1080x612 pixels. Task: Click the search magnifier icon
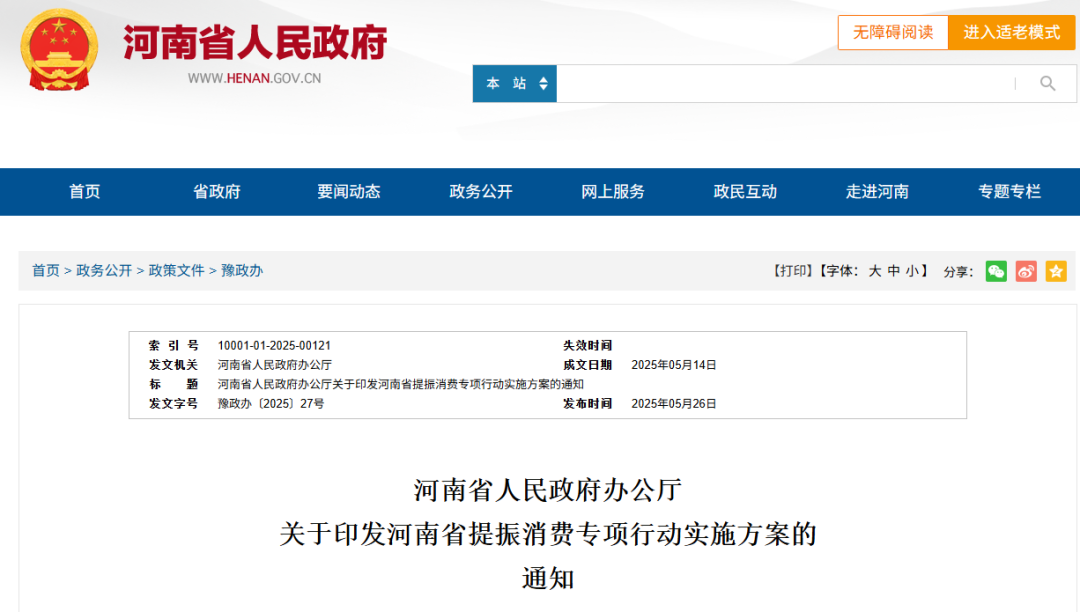tap(1047, 84)
